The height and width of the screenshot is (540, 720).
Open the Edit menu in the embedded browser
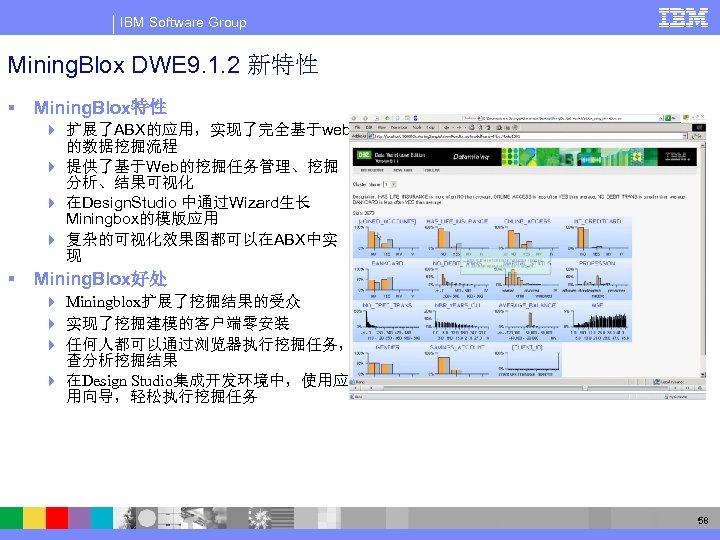coord(369,127)
